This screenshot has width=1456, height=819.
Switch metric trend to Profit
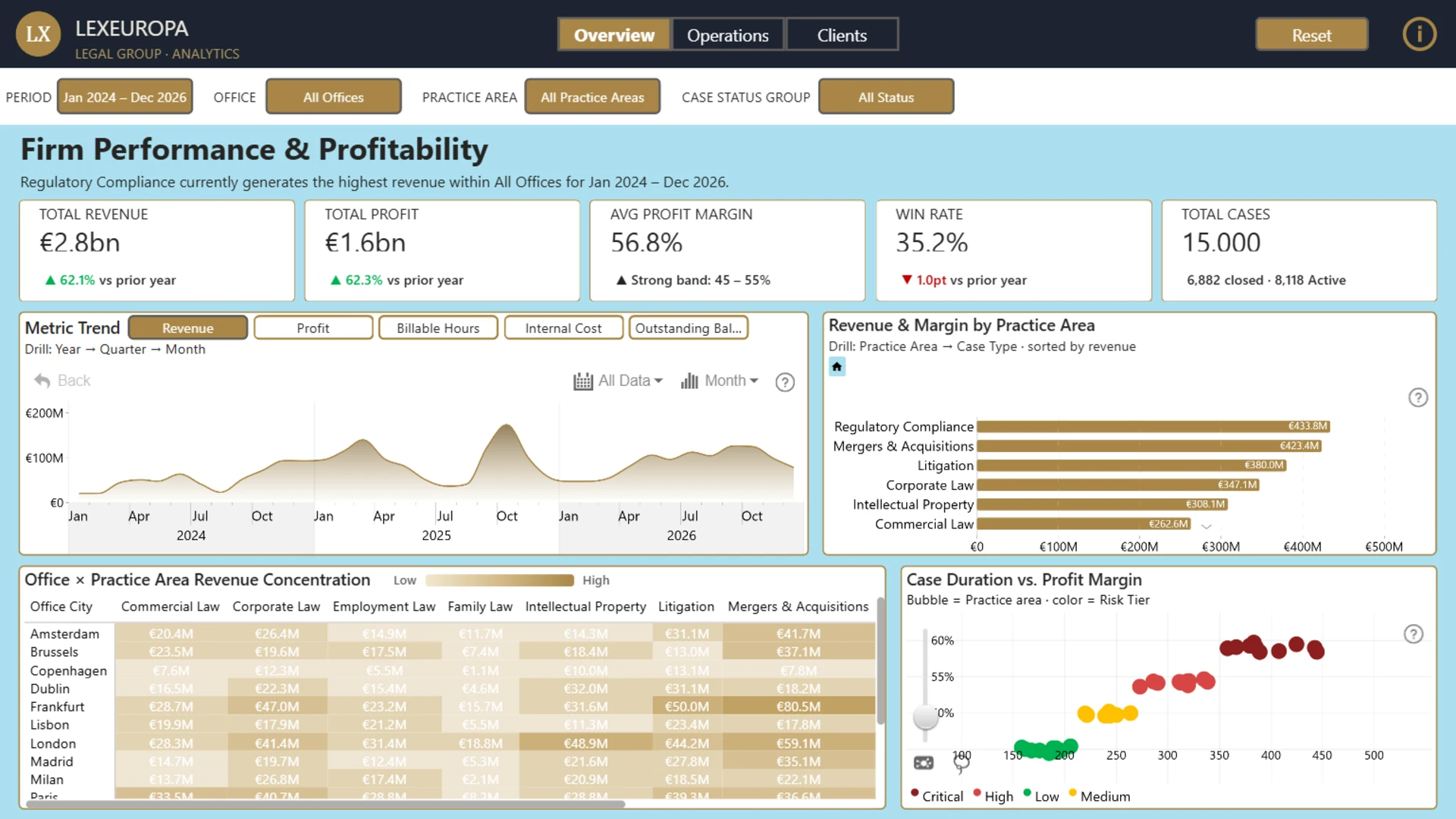(x=313, y=328)
